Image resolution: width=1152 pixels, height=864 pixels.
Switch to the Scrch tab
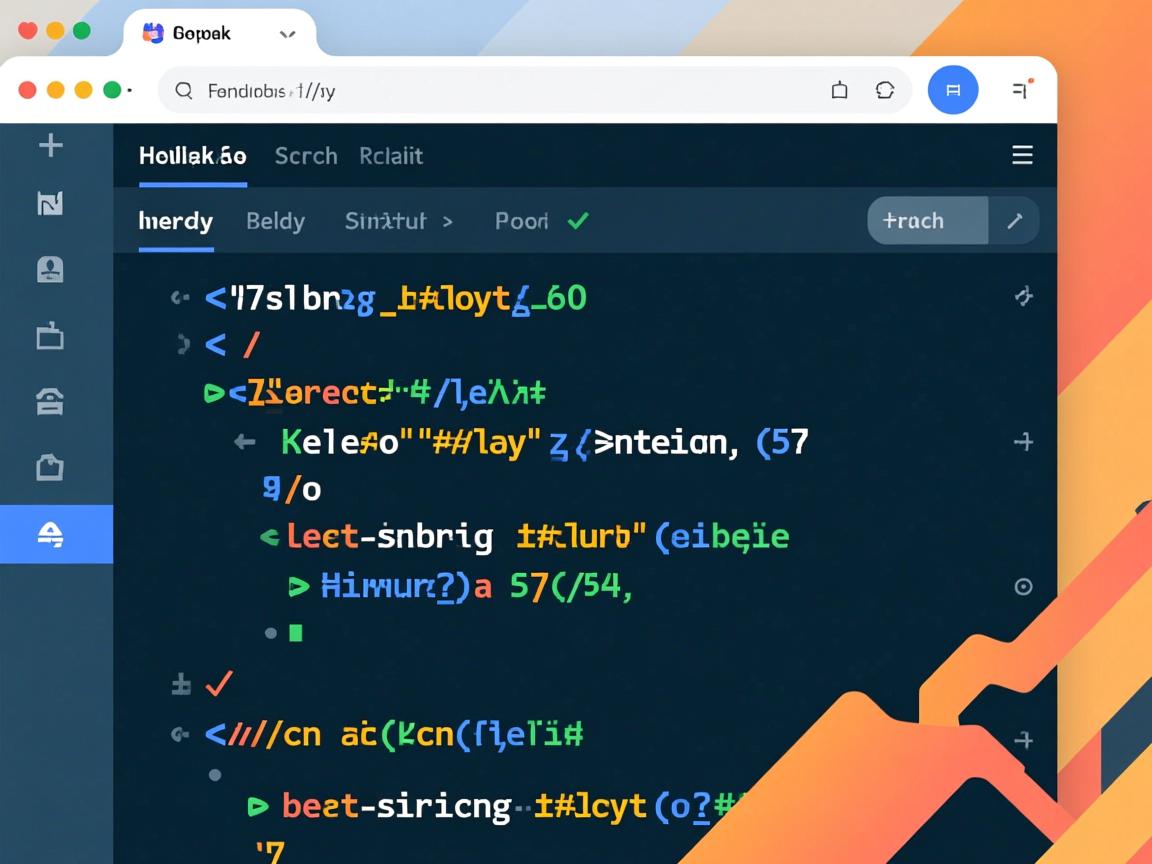pyautogui.click(x=306, y=156)
